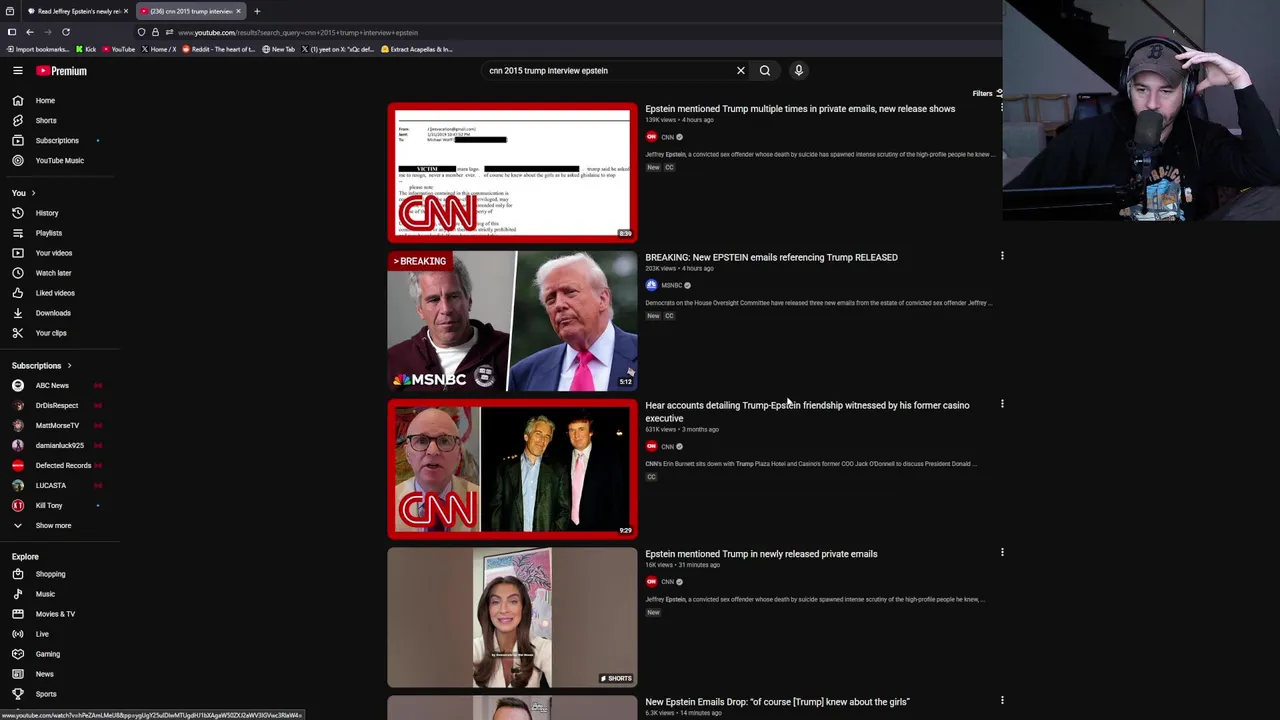The height and width of the screenshot is (720, 1280).
Task: Open a new browser tab
Action: pos(257,11)
